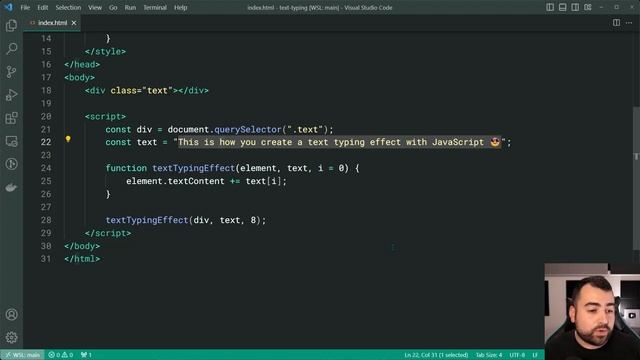
Task: Click the opening <body> tag on line 17
Action: pyautogui.click(x=80, y=78)
